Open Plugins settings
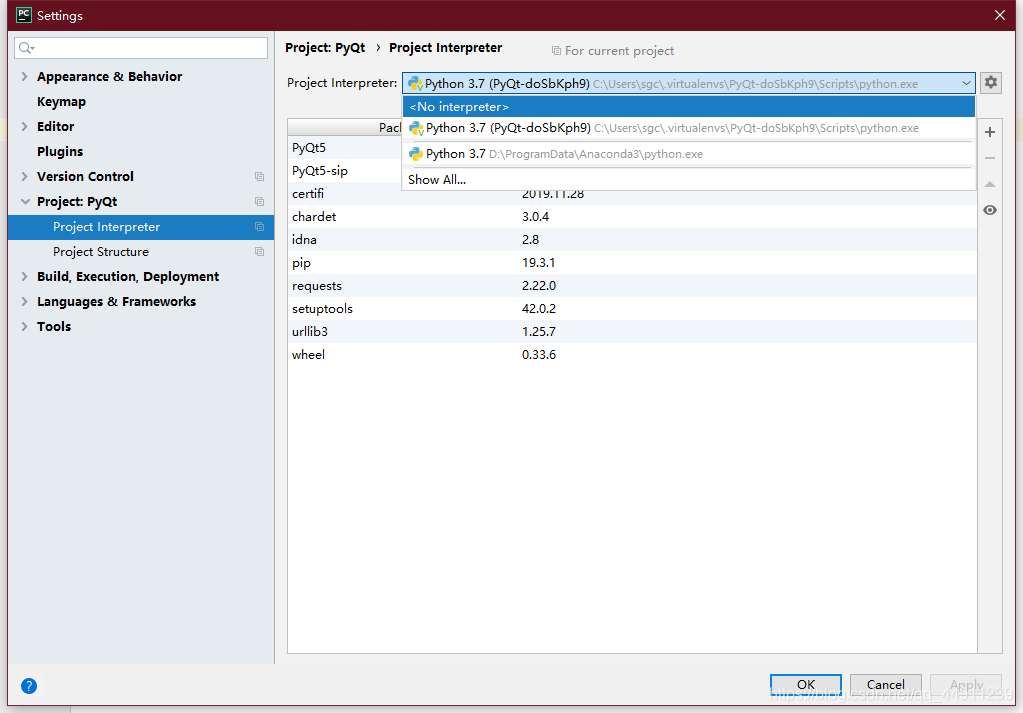The height and width of the screenshot is (713, 1023). pos(60,151)
